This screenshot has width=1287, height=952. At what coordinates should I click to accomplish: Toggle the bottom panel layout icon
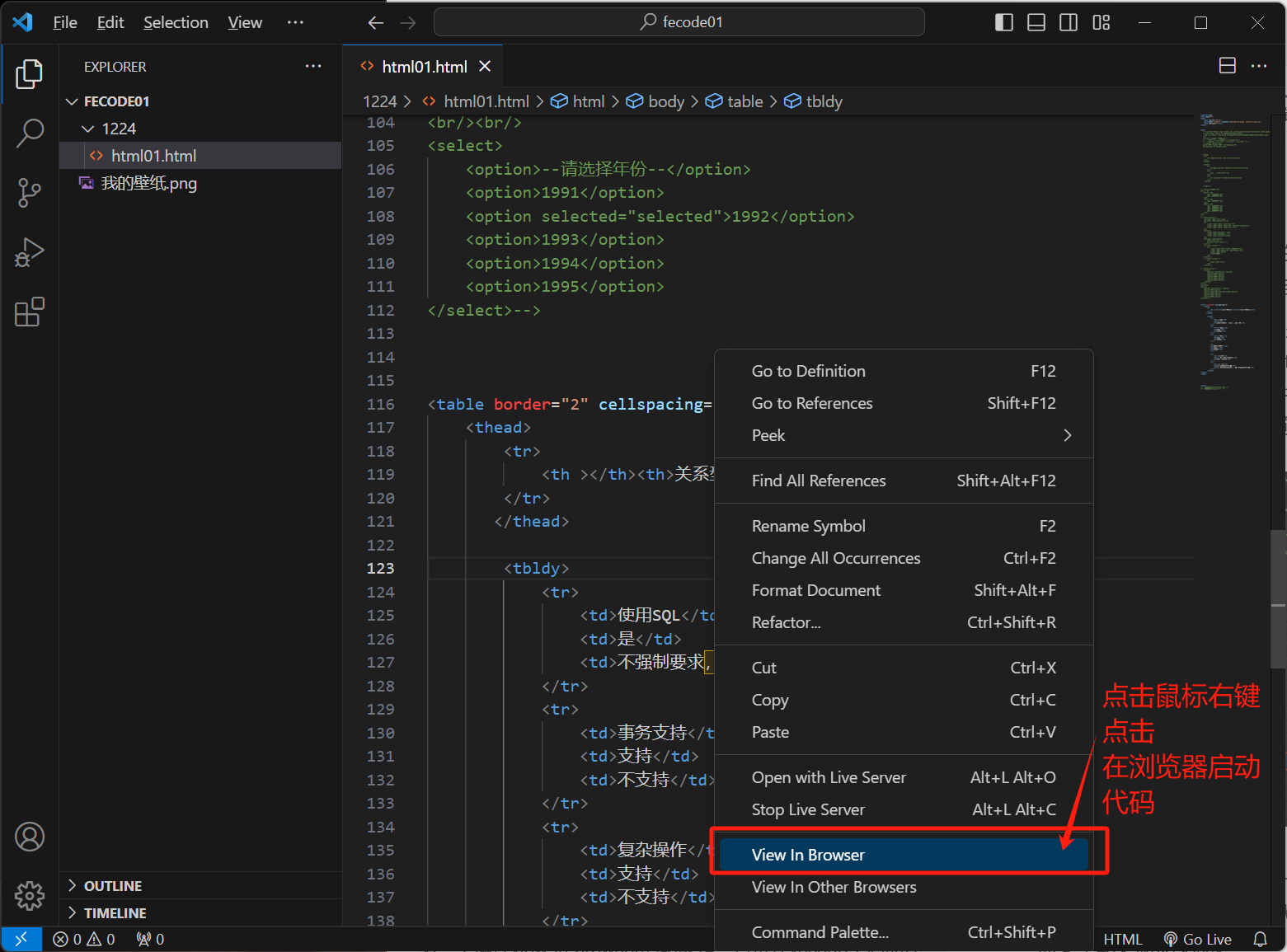click(1036, 22)
